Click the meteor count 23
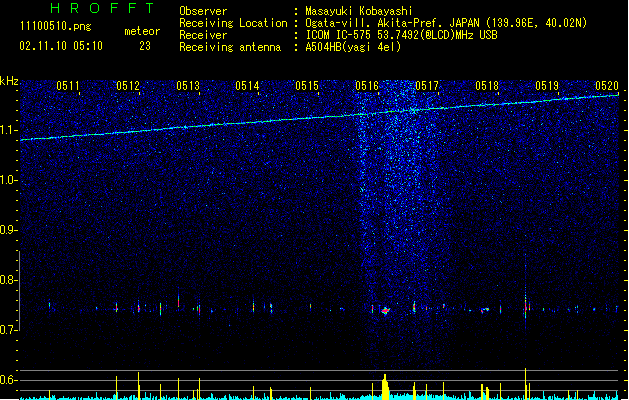Screen dimensions: 629x400 pyautogui.click(x=145, y=46)
